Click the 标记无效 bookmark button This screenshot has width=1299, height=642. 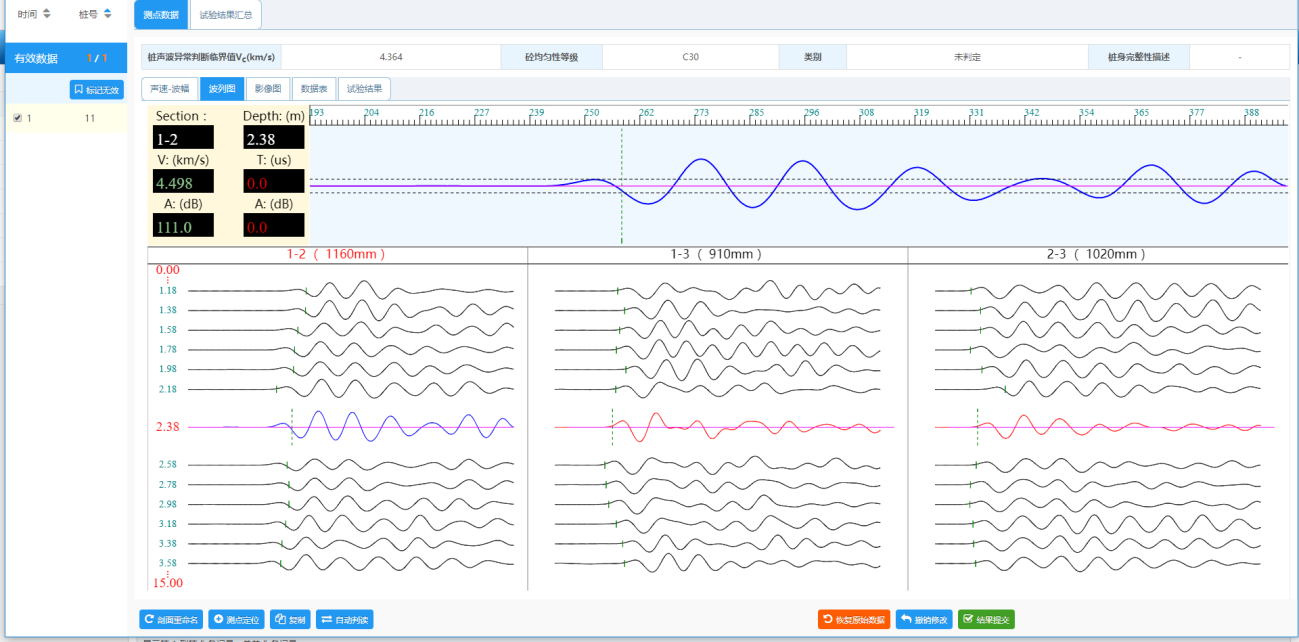97,90
